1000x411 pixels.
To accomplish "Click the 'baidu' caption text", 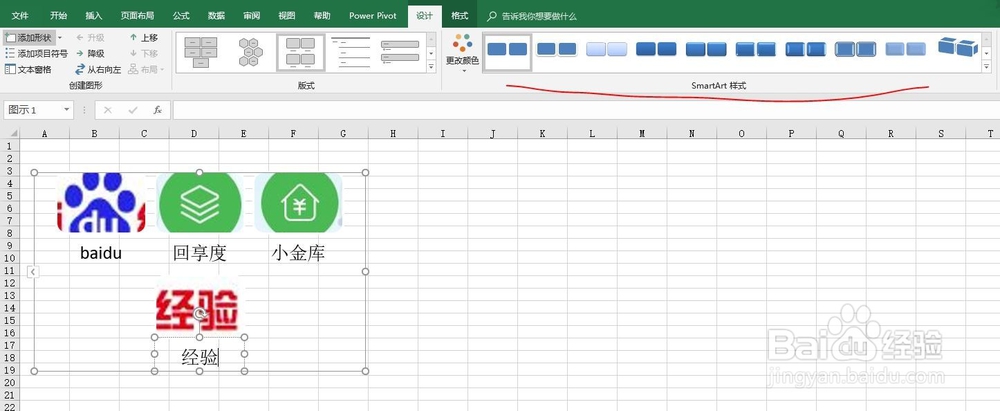I will pos(101,253).
